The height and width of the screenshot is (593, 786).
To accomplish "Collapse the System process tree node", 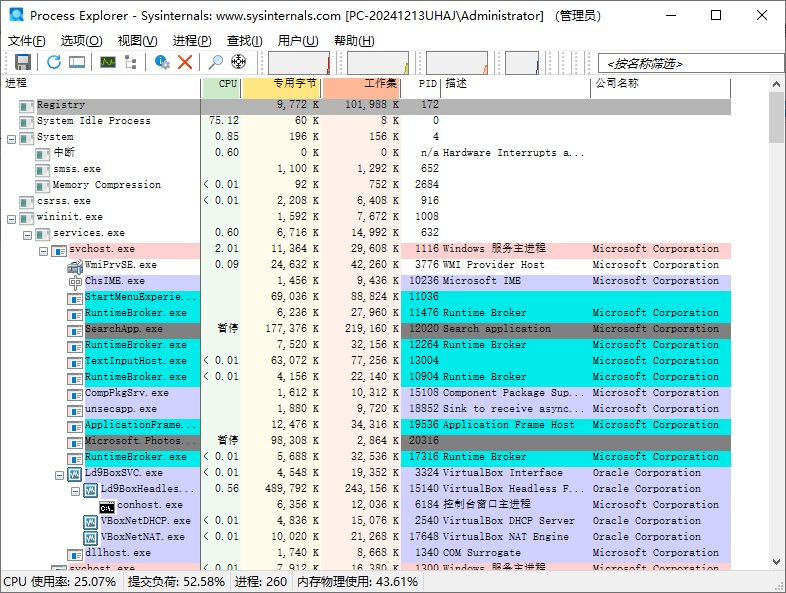I will 12,139.
